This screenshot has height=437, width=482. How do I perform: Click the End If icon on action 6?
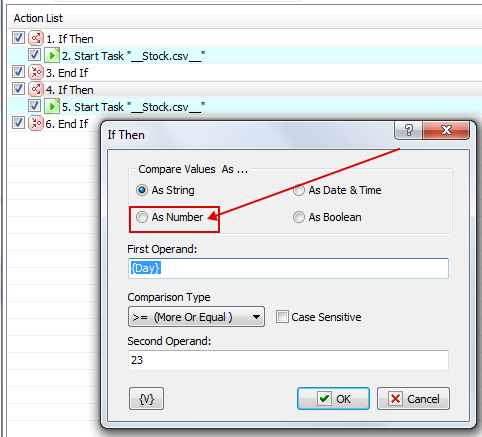pos(35,123)
